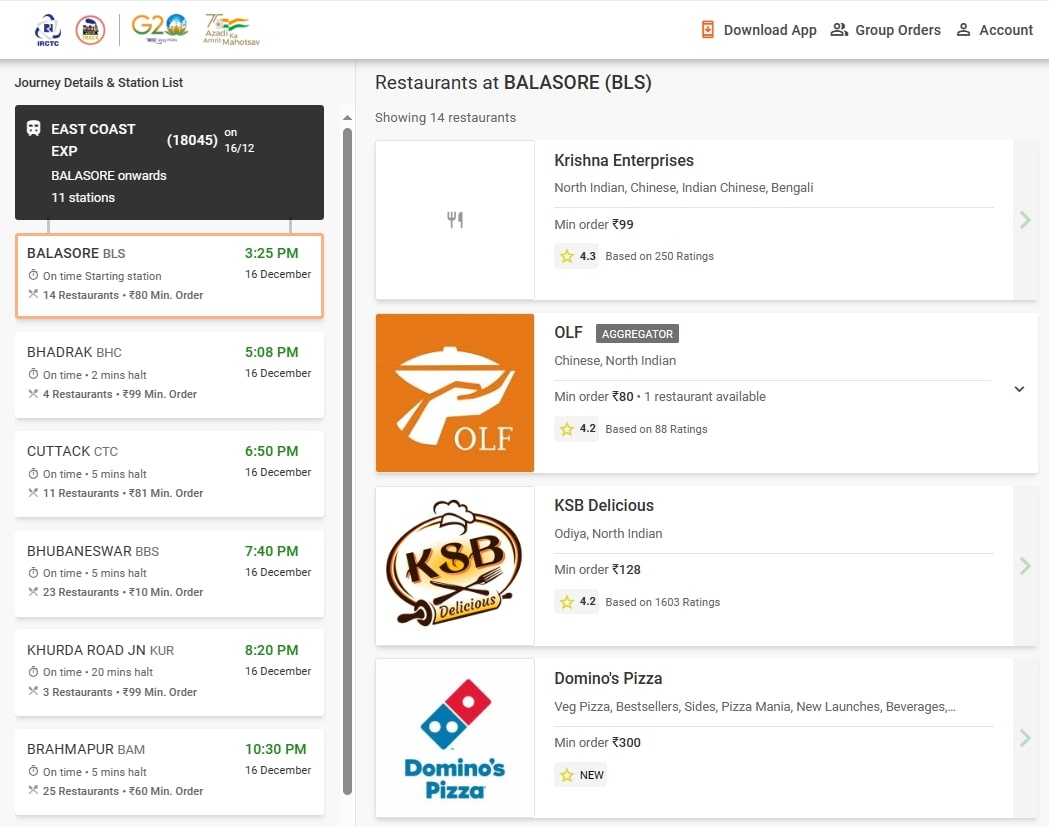Click 'Based on 250 Ratings' text
The height and width of the screenshot is (827, 1049).
660,256
